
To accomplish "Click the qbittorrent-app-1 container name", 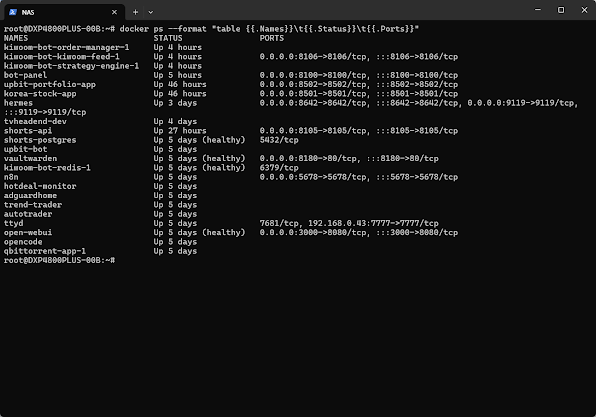I will (x=45, y=251).
